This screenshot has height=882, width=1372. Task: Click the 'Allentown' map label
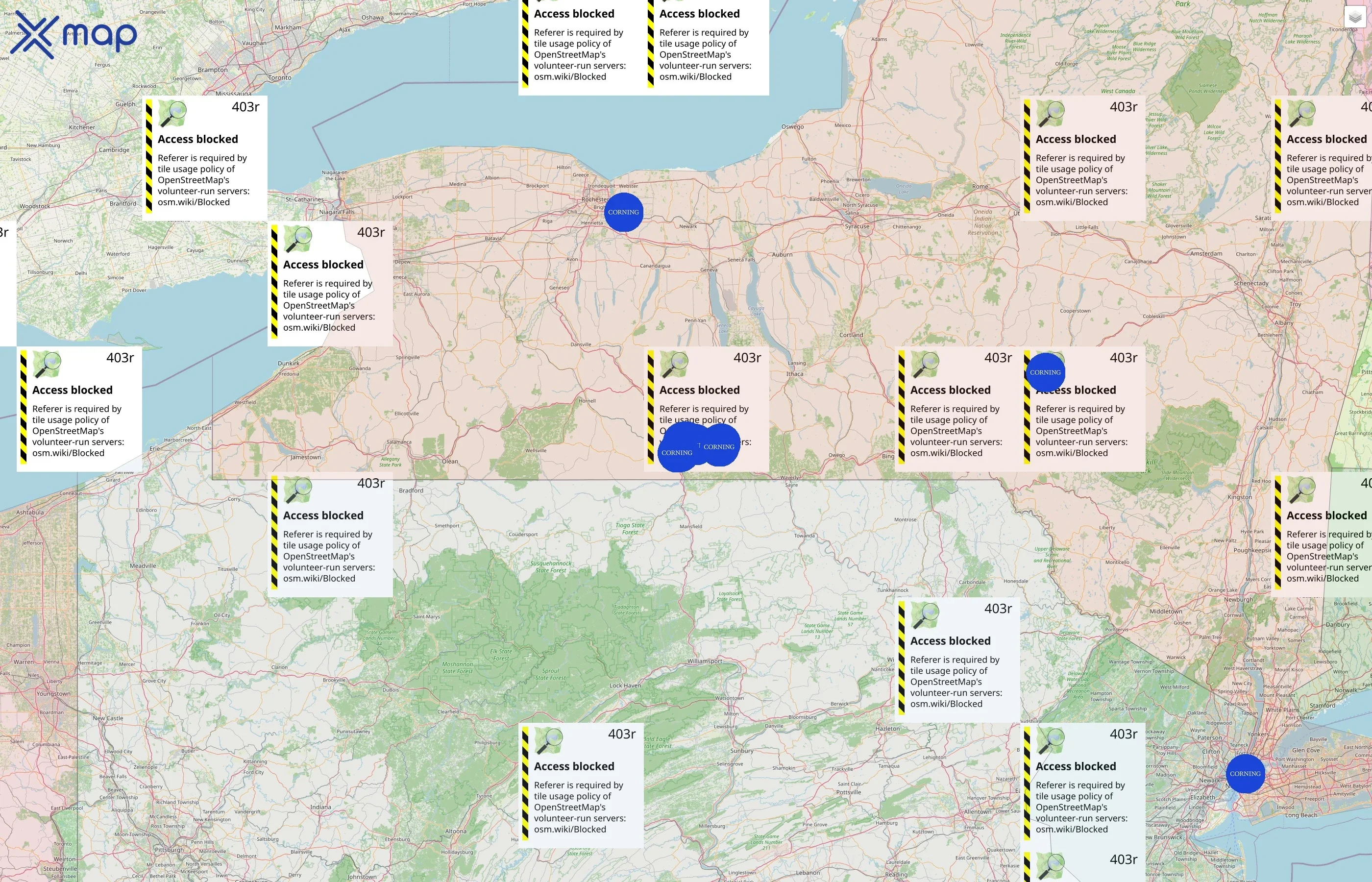point(978,811)
